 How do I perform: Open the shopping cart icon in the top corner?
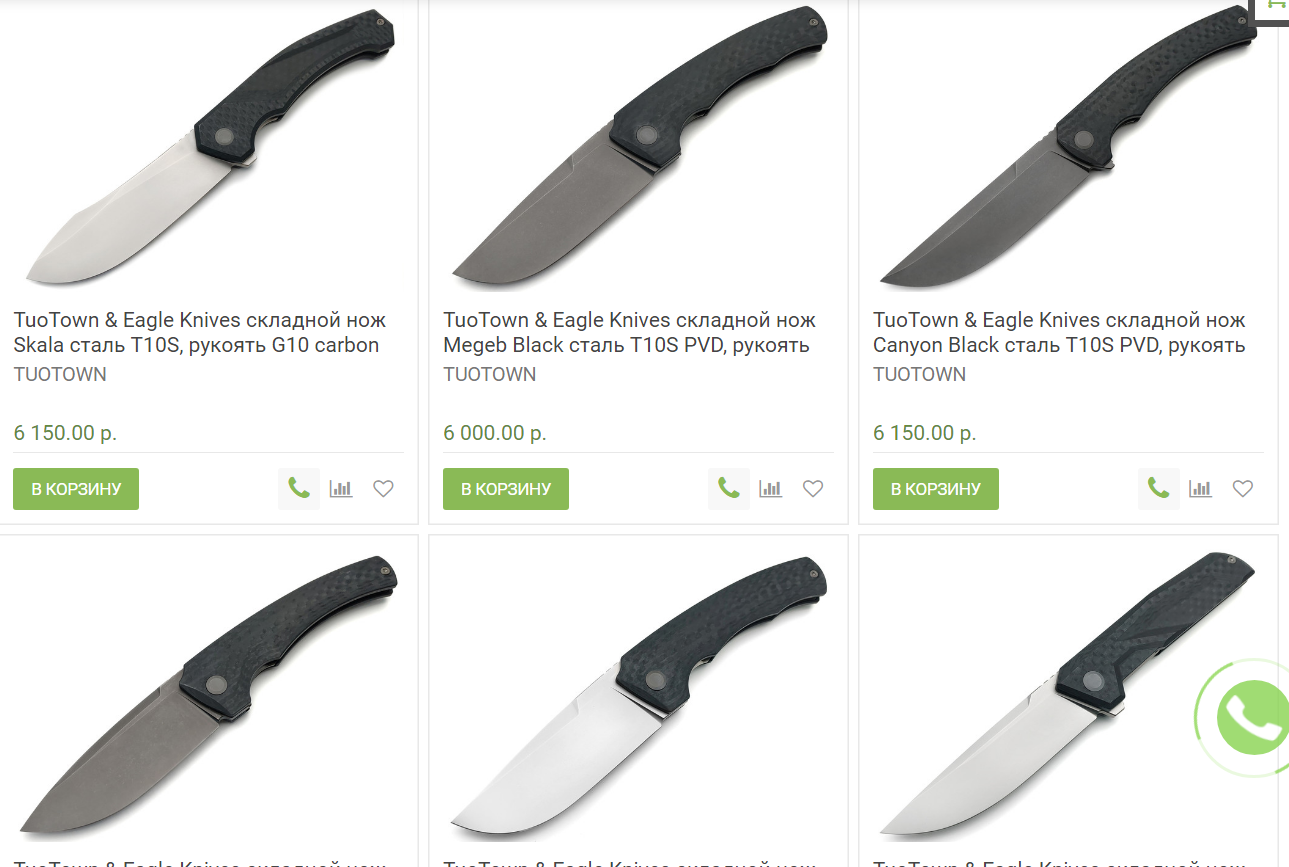click(x=1274, y=8)
